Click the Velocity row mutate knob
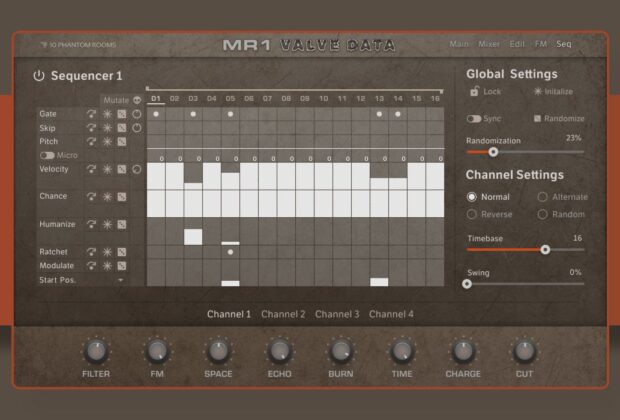 point(137,169)
